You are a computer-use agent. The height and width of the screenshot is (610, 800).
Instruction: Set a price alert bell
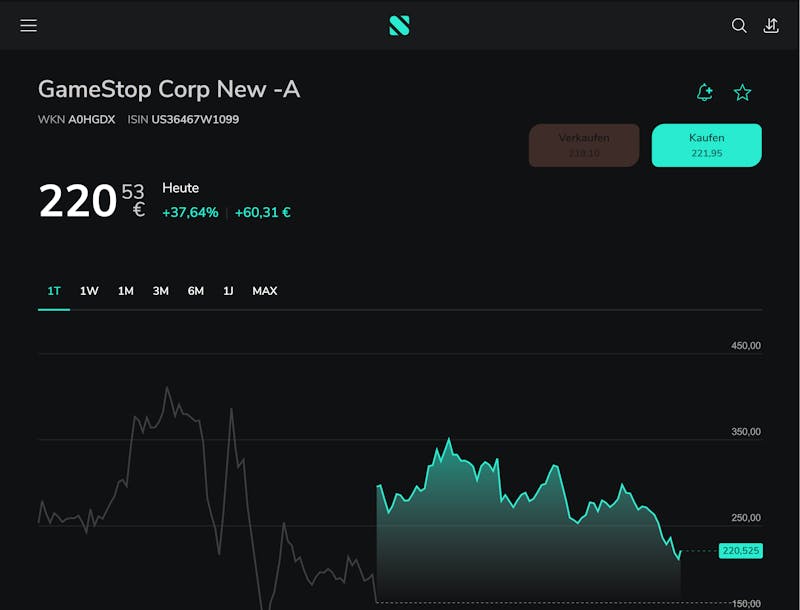click(705, 93)
